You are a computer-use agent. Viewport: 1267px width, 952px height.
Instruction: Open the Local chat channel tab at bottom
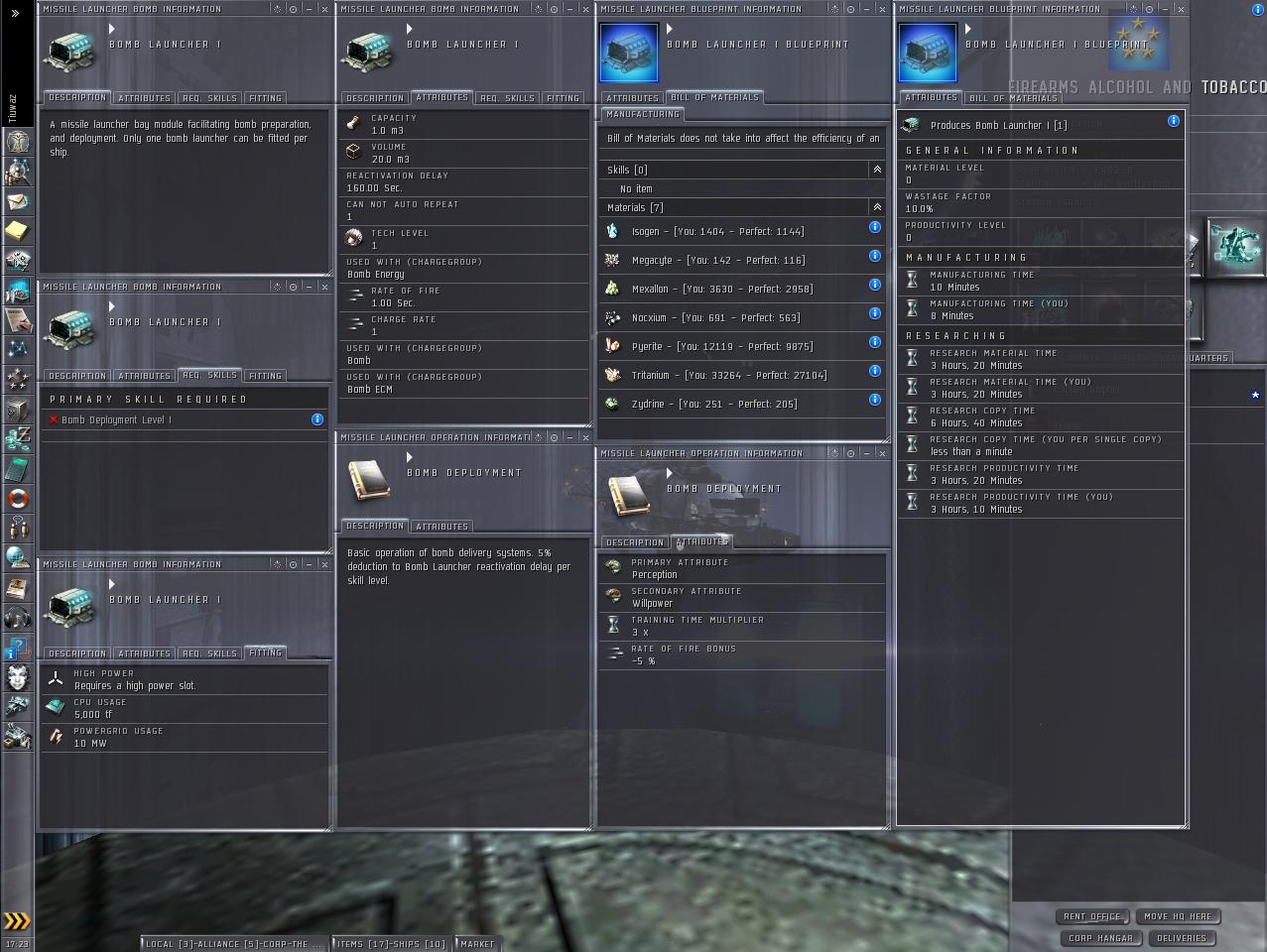tap(234, 944)
